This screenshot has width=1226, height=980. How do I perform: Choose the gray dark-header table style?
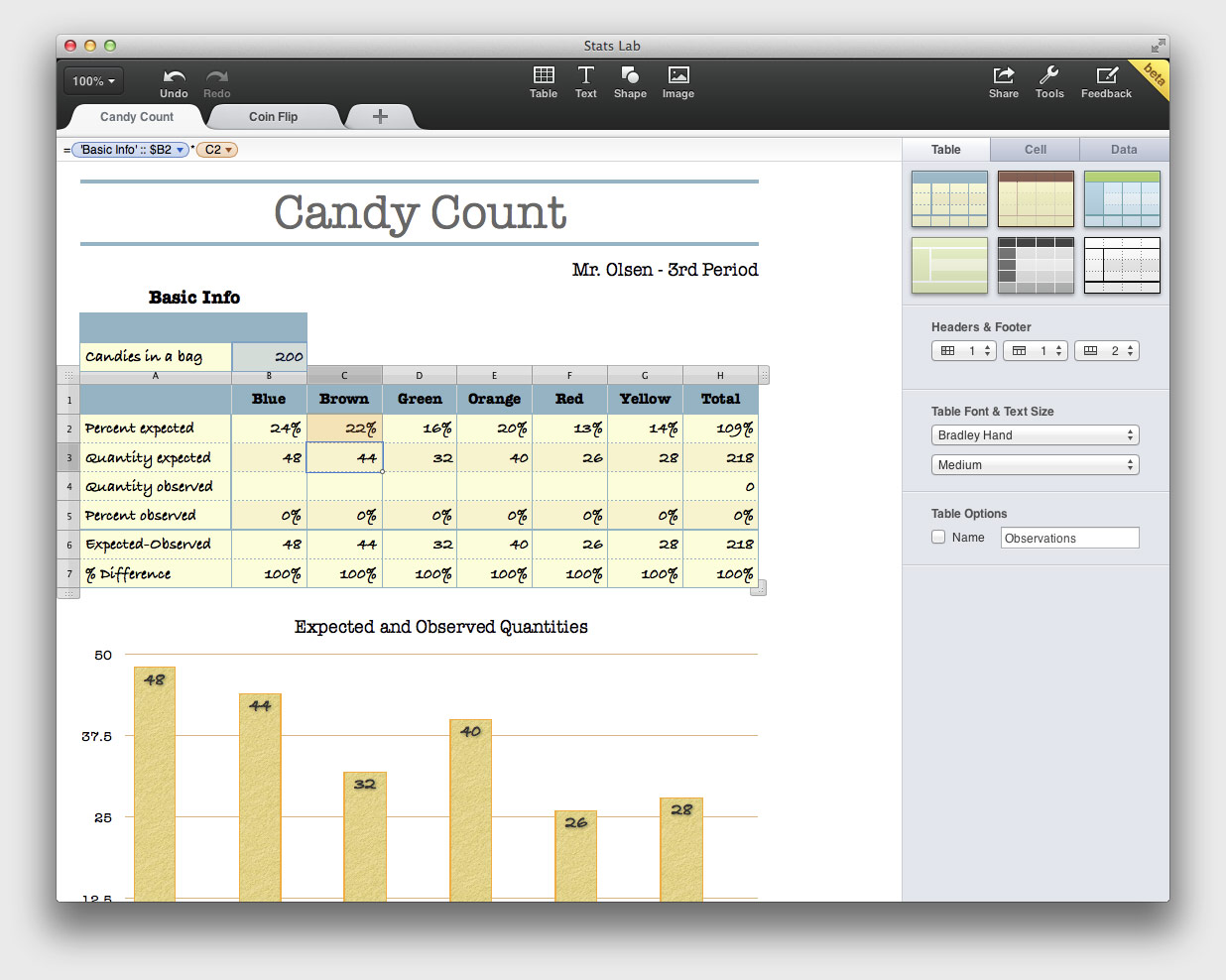click(1036, 265)
